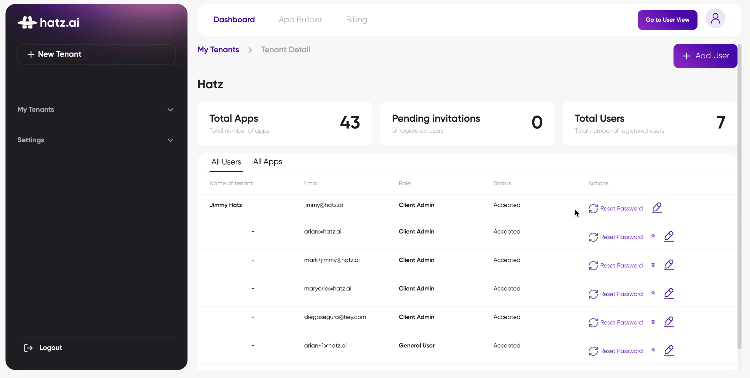Switch to the All Apps tab

pos(267,162)
